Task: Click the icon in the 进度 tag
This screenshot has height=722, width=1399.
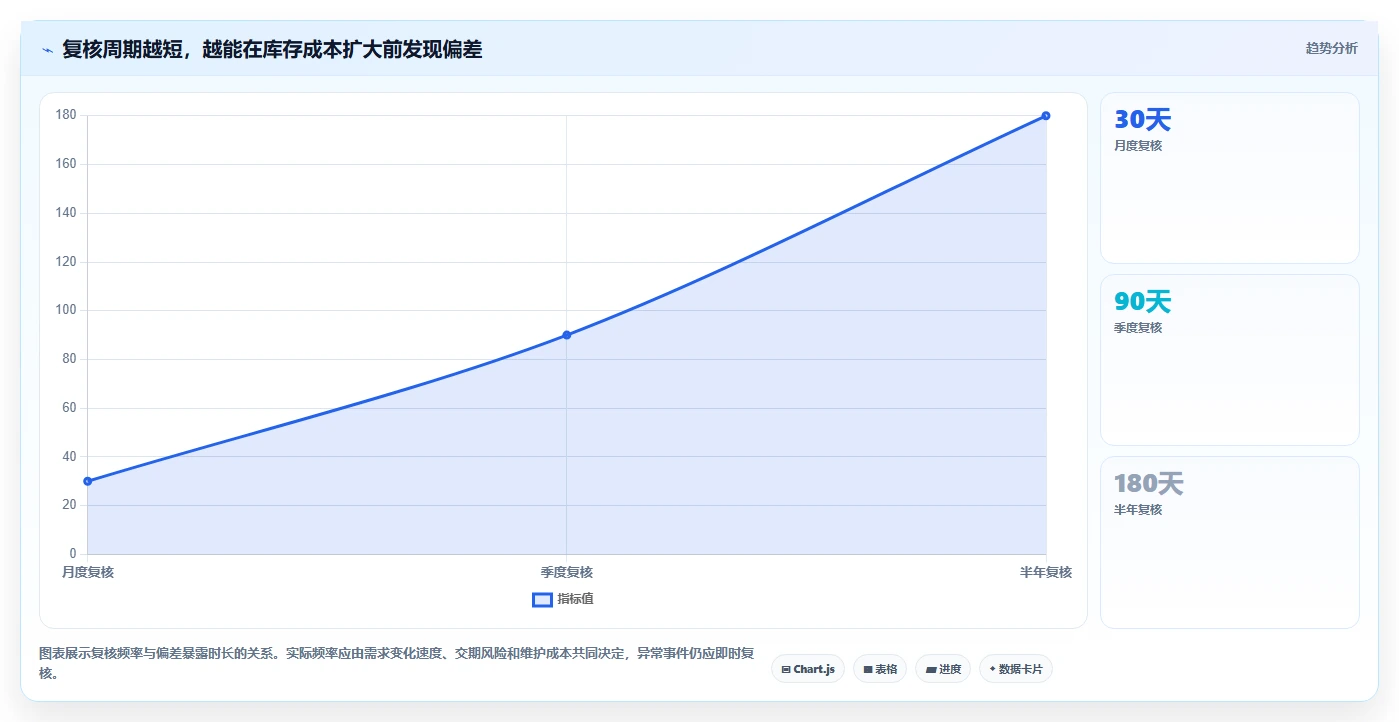Action: (x=931, y=669)
